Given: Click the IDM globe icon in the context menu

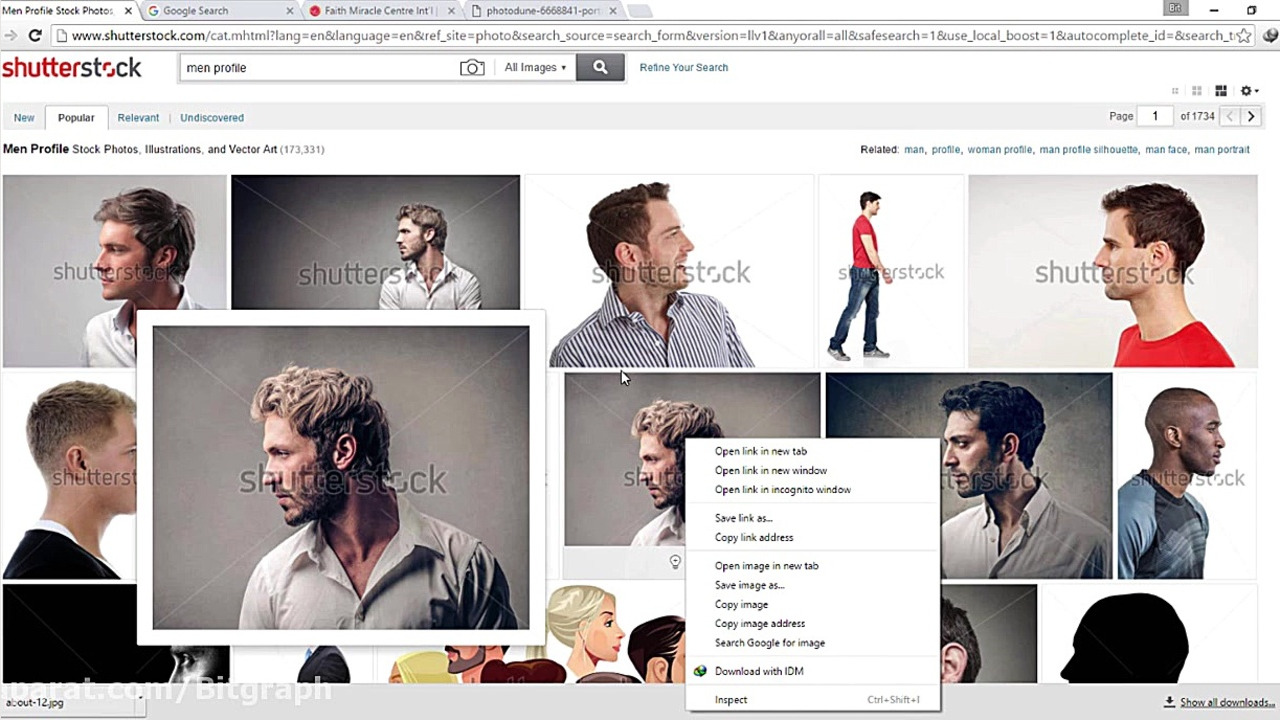Looking at the screenshot, I should (x=700, y=671).
